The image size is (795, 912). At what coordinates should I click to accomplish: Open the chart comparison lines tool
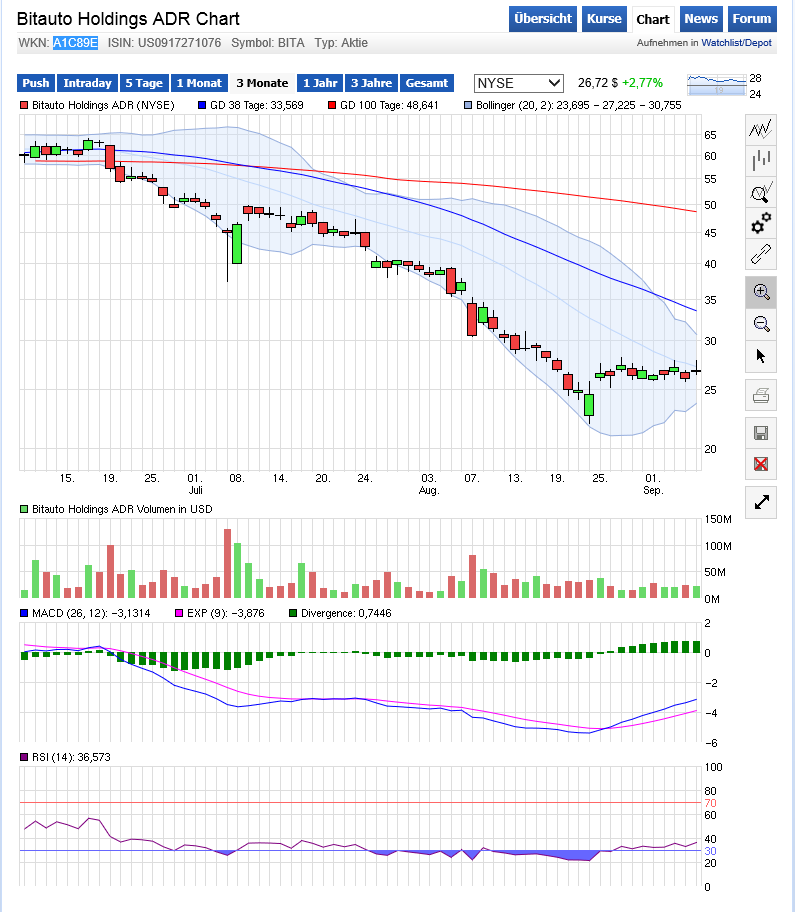[x=761, y=129]
